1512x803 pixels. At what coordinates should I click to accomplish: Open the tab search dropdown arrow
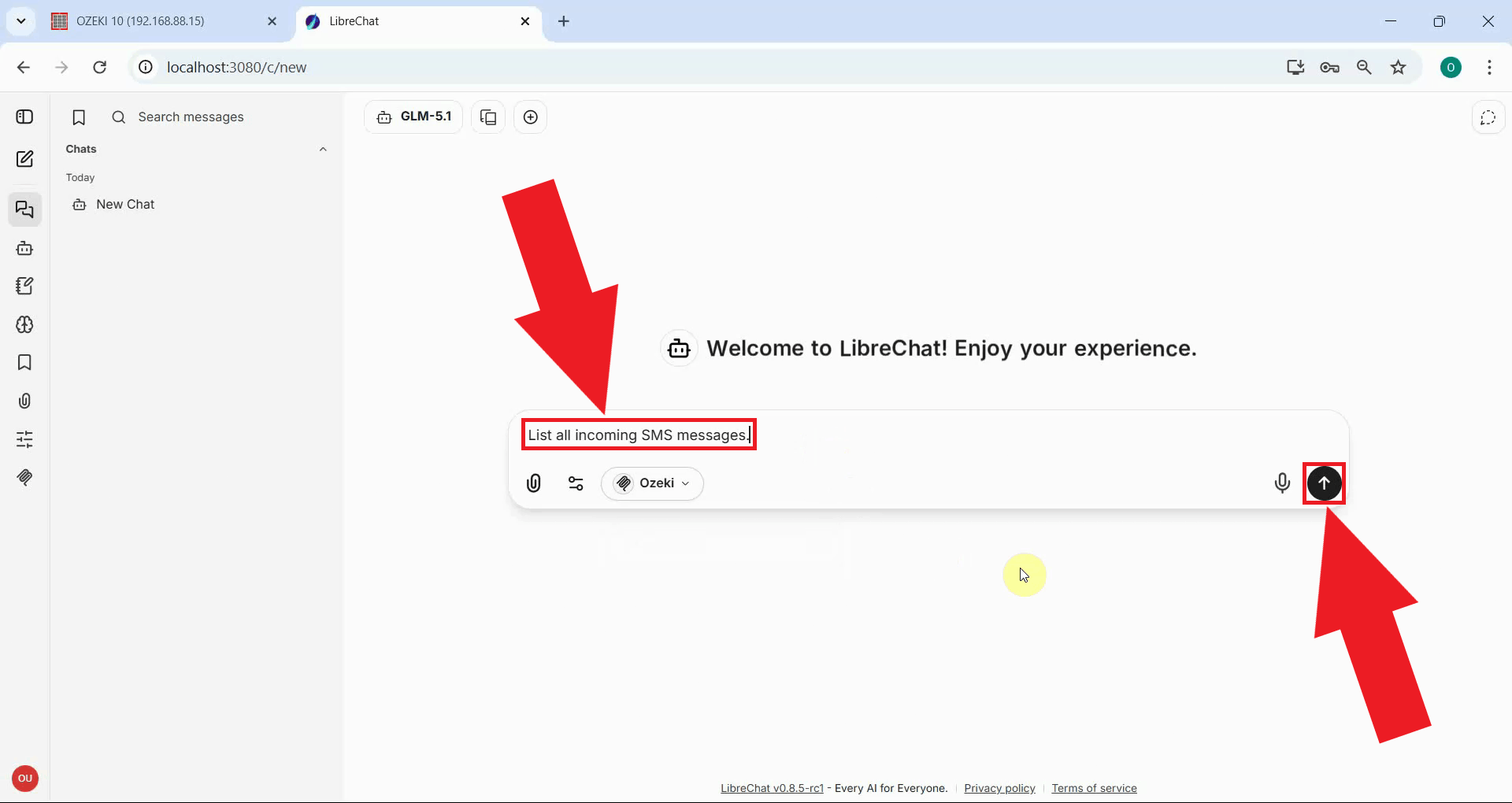point(21,21)
